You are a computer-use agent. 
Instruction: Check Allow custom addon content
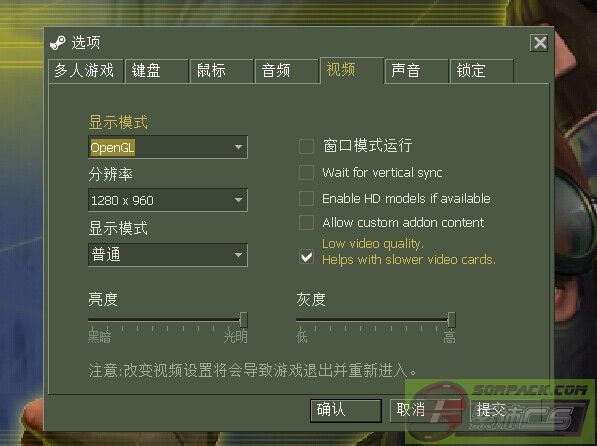[306, 223]
